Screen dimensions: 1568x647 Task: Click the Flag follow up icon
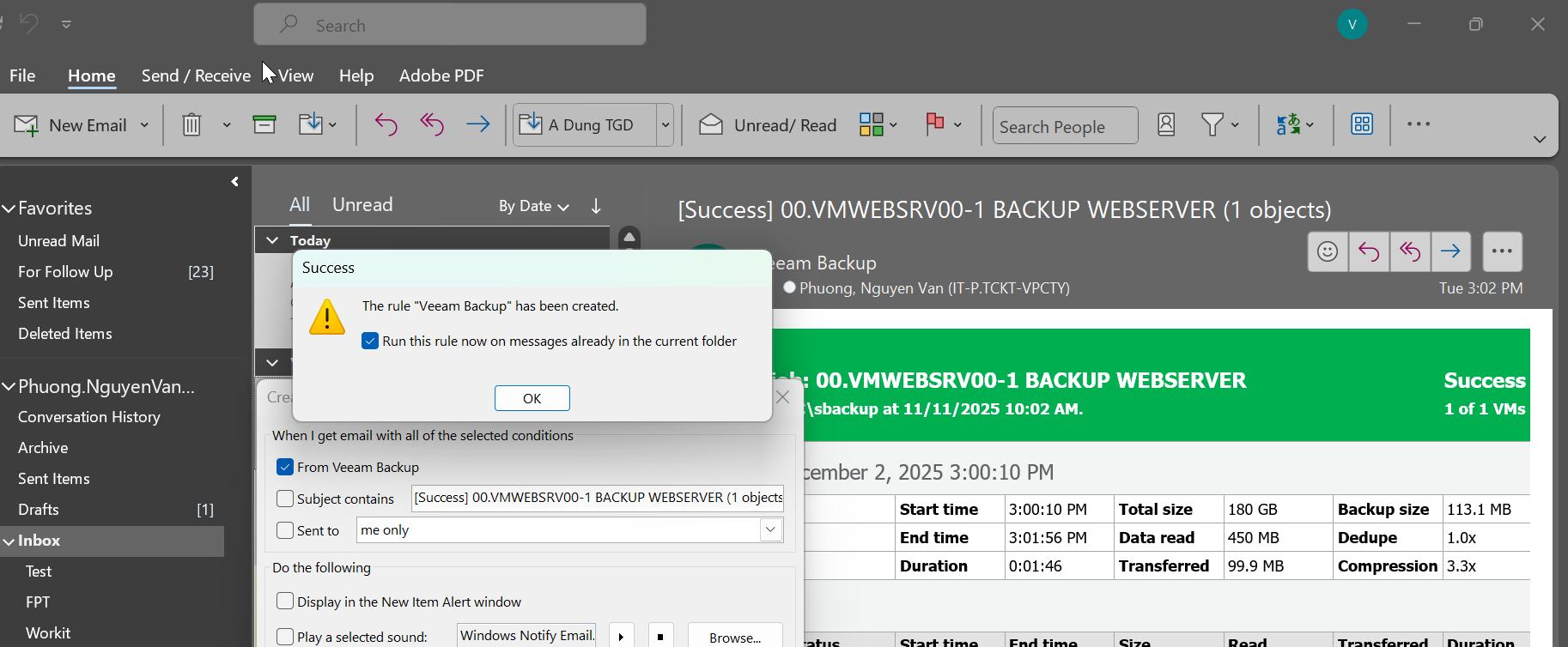click(935, 125)
